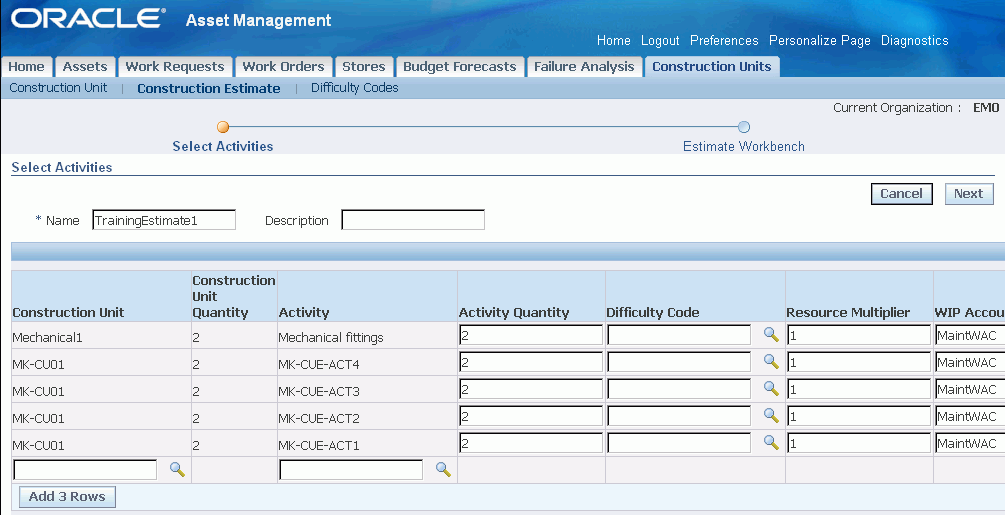Focus Resource Multiplier for MK-CUE-ACT4
The image size is (1005, 515).
coord(859,362)
